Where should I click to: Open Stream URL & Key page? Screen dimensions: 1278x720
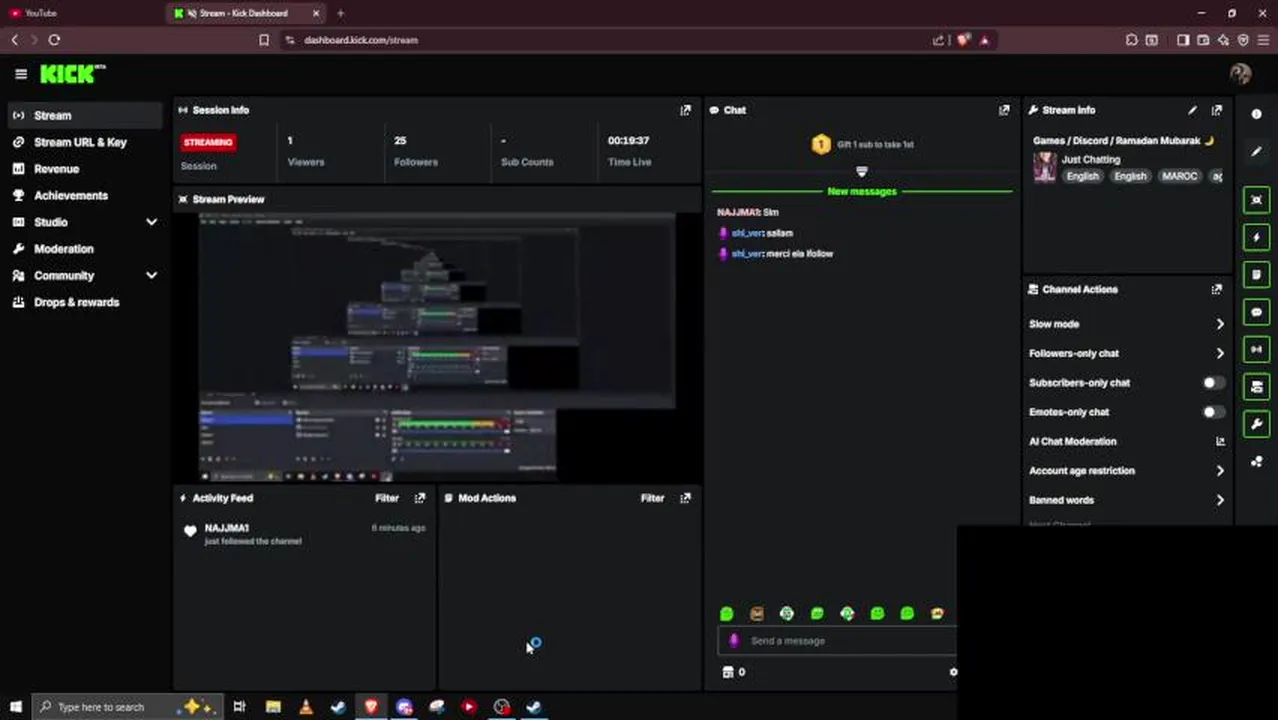(84, 142)
